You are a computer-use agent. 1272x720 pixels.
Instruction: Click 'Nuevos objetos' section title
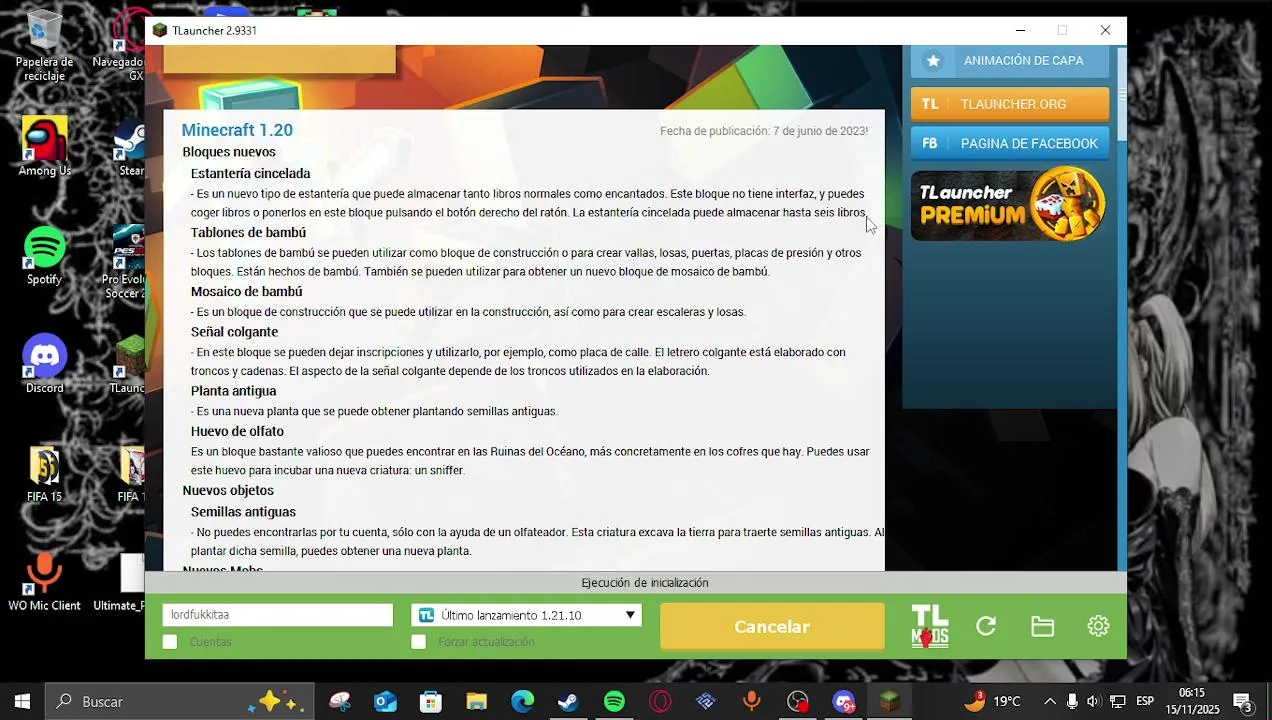[228, 490]
